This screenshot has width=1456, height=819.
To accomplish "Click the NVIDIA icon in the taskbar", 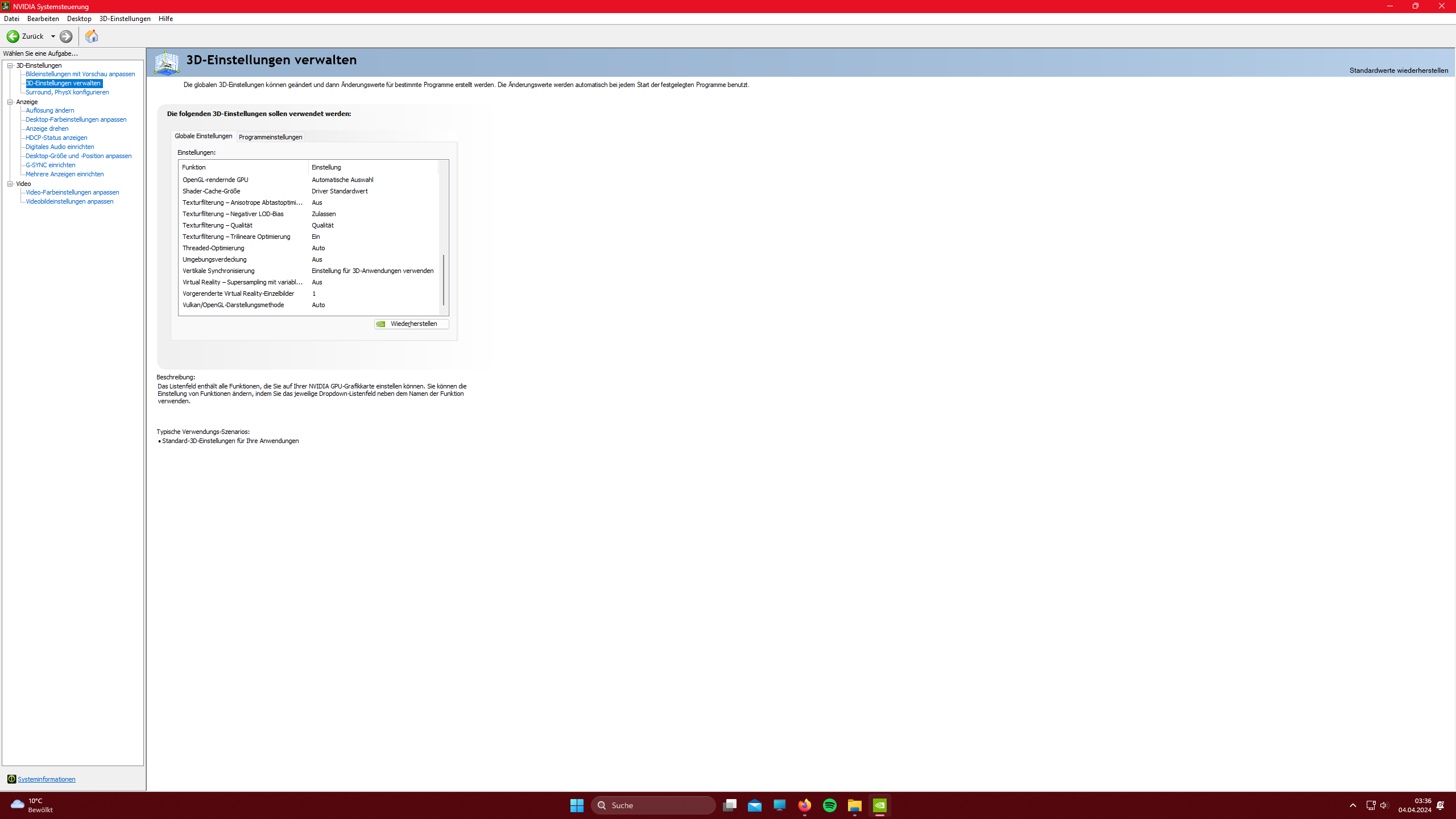I will pos(880,805).
